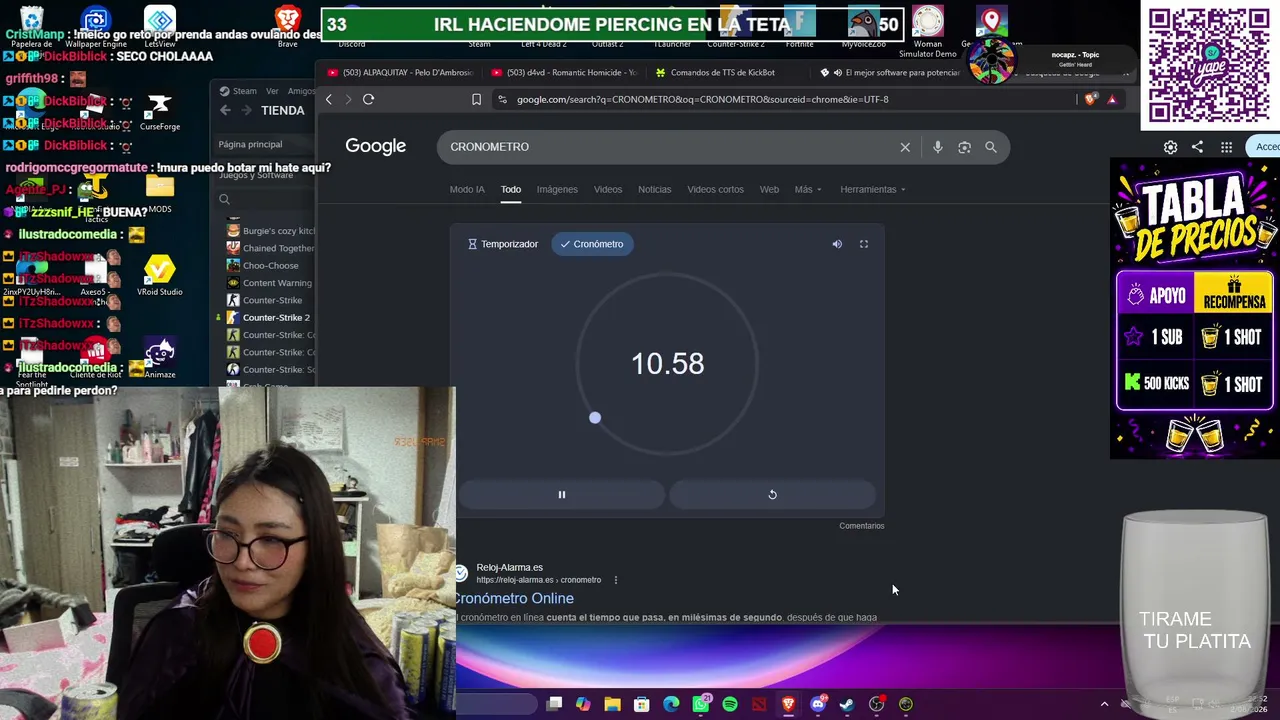
Task: Go back in the Brave browser
Action: 328,99
